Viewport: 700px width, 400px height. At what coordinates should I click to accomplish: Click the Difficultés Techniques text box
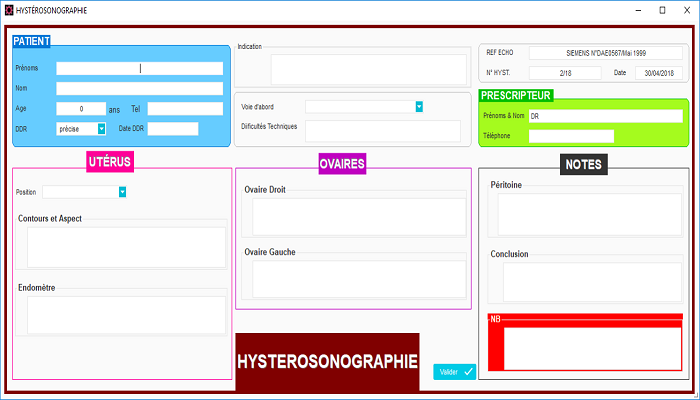click(383, 131)
